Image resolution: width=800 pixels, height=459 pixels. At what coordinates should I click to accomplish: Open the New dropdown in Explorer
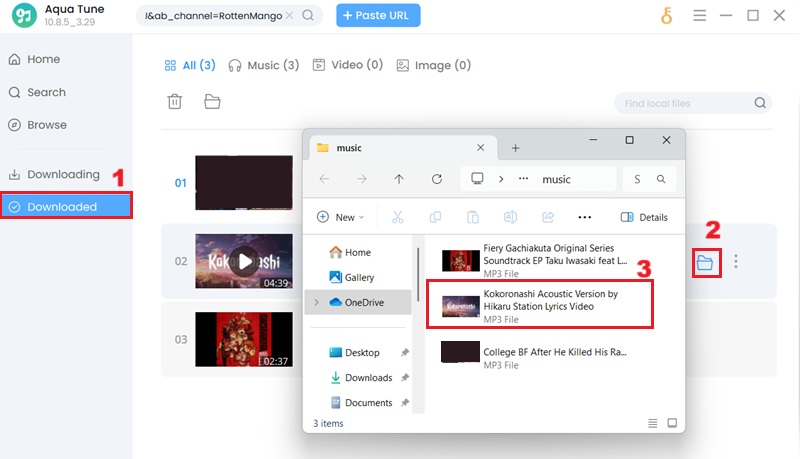[x=340, y=217]
